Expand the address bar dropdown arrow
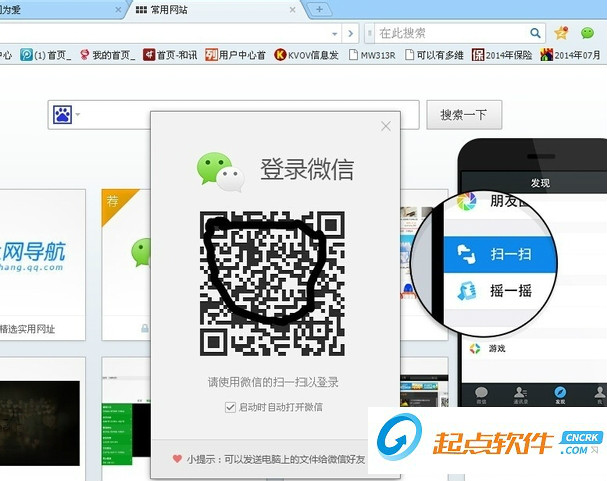This screenshot has width=607, height=481. [334, 34]
